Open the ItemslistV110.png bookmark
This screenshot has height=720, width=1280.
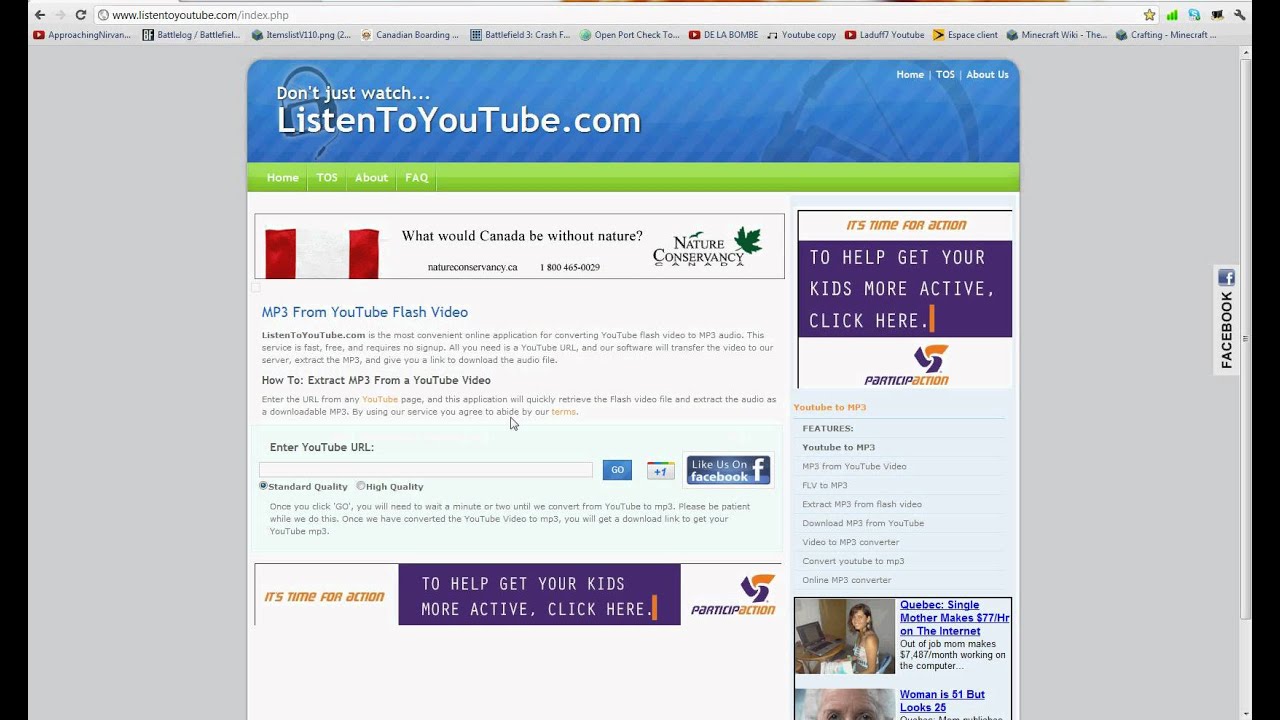tap(302, 35)
